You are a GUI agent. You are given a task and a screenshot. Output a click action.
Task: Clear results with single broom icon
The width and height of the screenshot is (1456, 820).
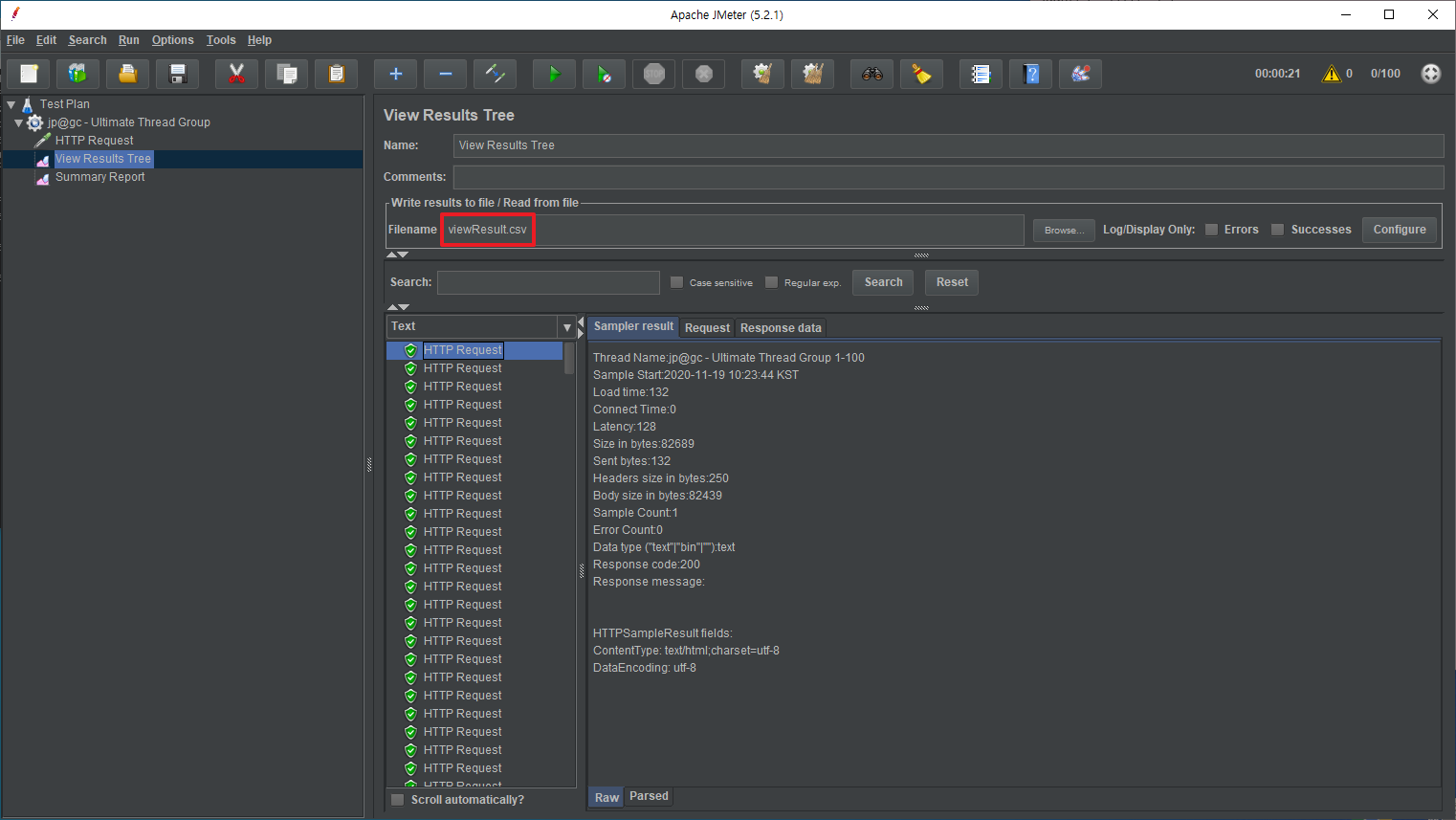(762, 74)
